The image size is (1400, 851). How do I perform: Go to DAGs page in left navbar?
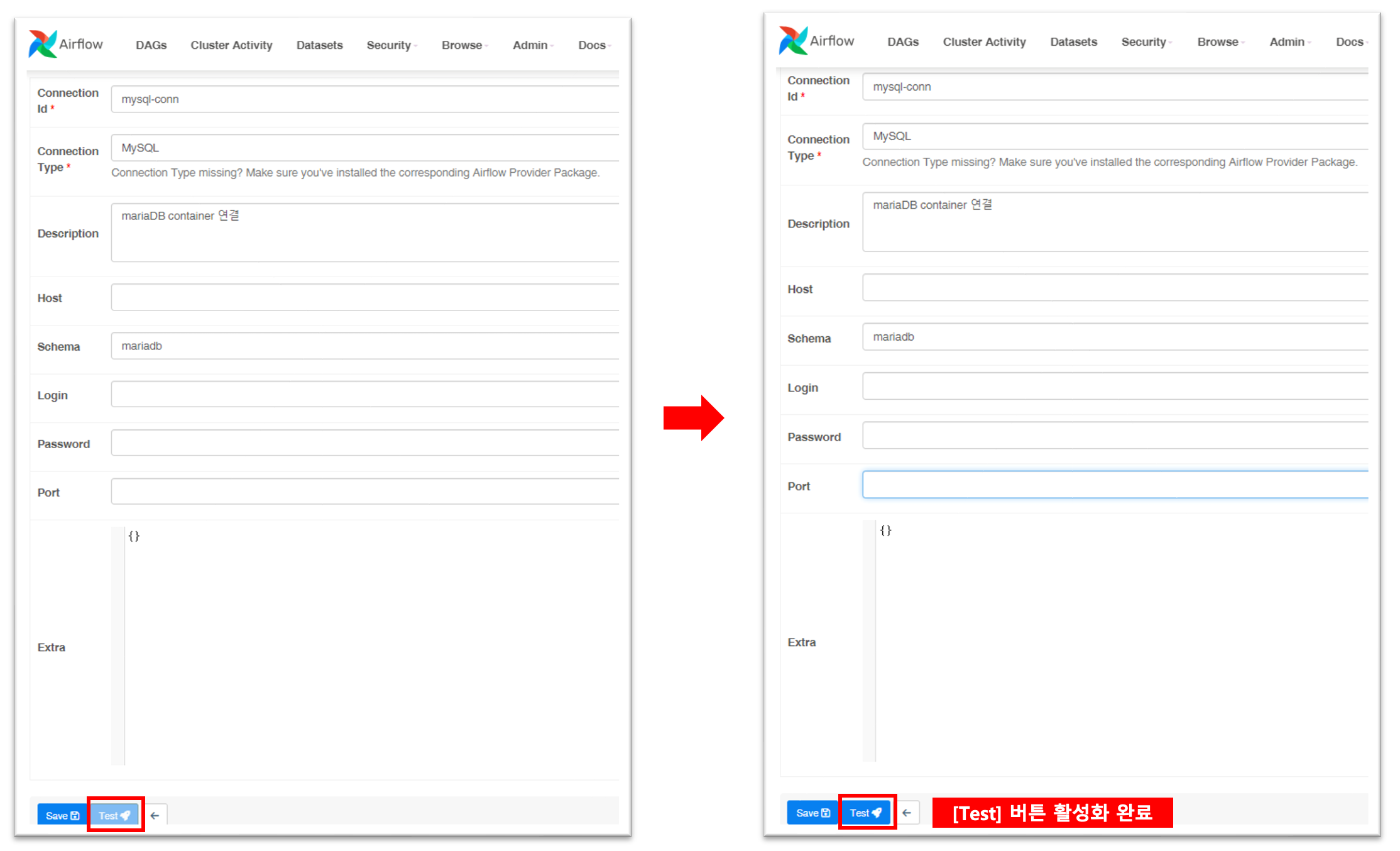pos(151,45)
